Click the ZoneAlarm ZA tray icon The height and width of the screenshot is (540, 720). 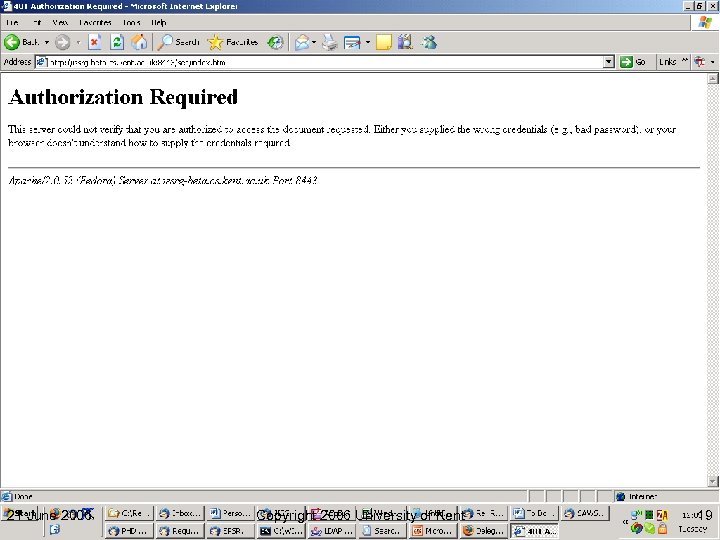coord(662,515)
